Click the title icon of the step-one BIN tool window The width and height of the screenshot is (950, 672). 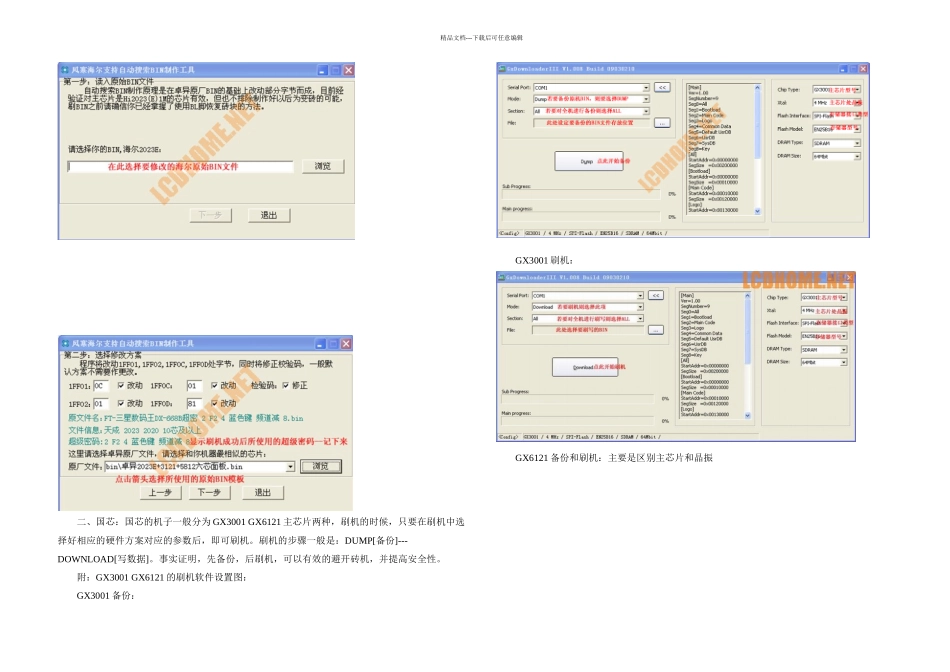tap(65, 70)
